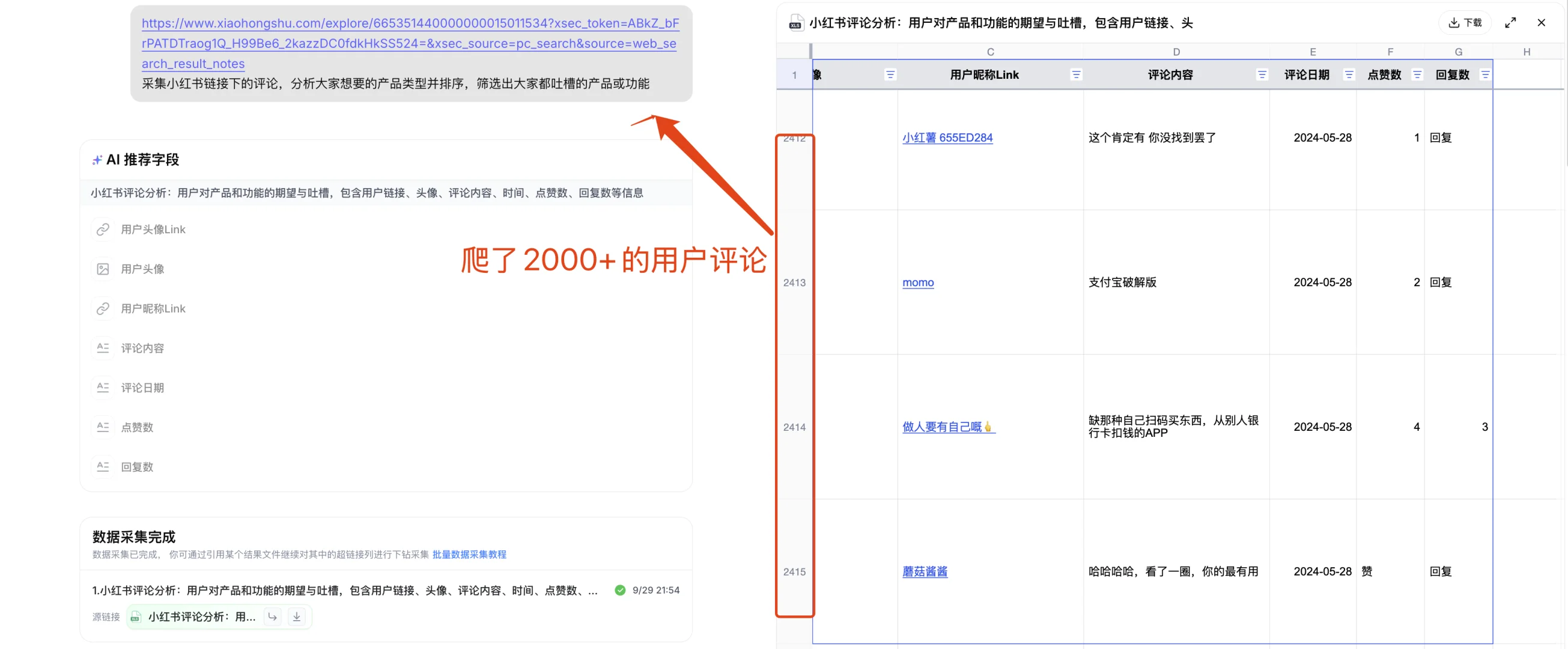The image size is (1568, 649).
Task: Select row 2413 header
Action: point(794,282)
